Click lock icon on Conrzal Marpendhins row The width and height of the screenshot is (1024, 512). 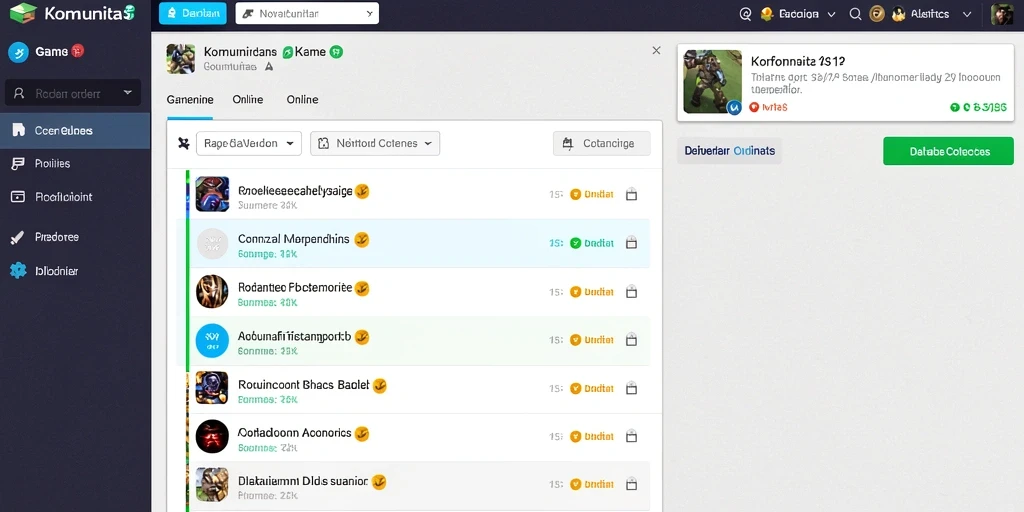(631, 243)
